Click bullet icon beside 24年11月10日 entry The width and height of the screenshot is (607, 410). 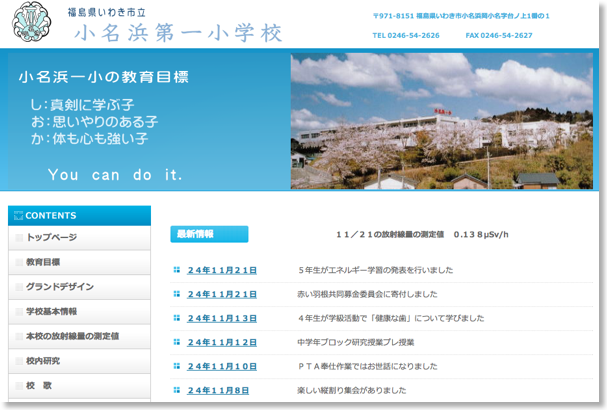click(177, 366)
